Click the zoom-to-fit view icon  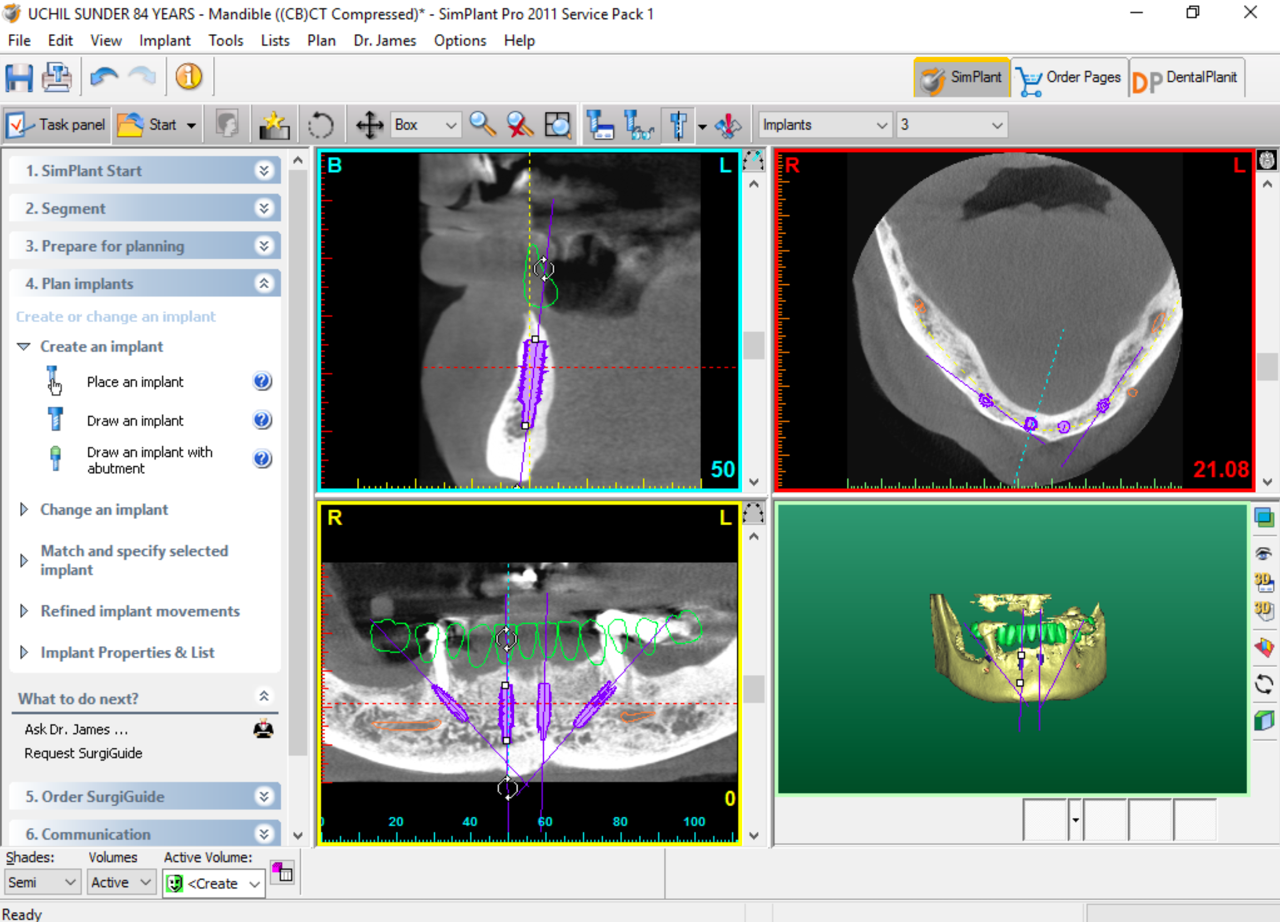coord(557,125)
